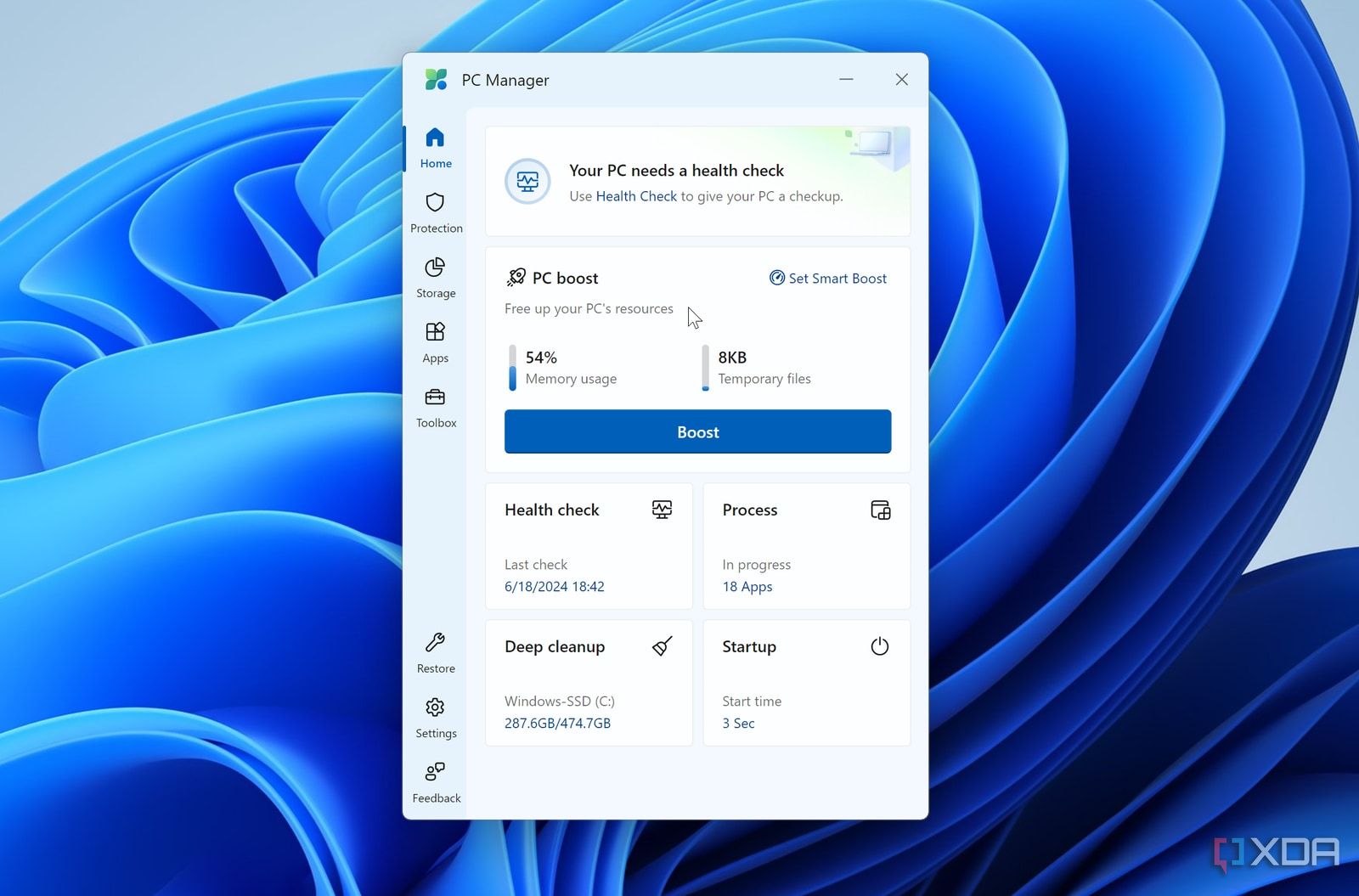This screenshot has height=896, width=1359.
Task: Click the Startup power icon
Action: click(x=880, y=646)
